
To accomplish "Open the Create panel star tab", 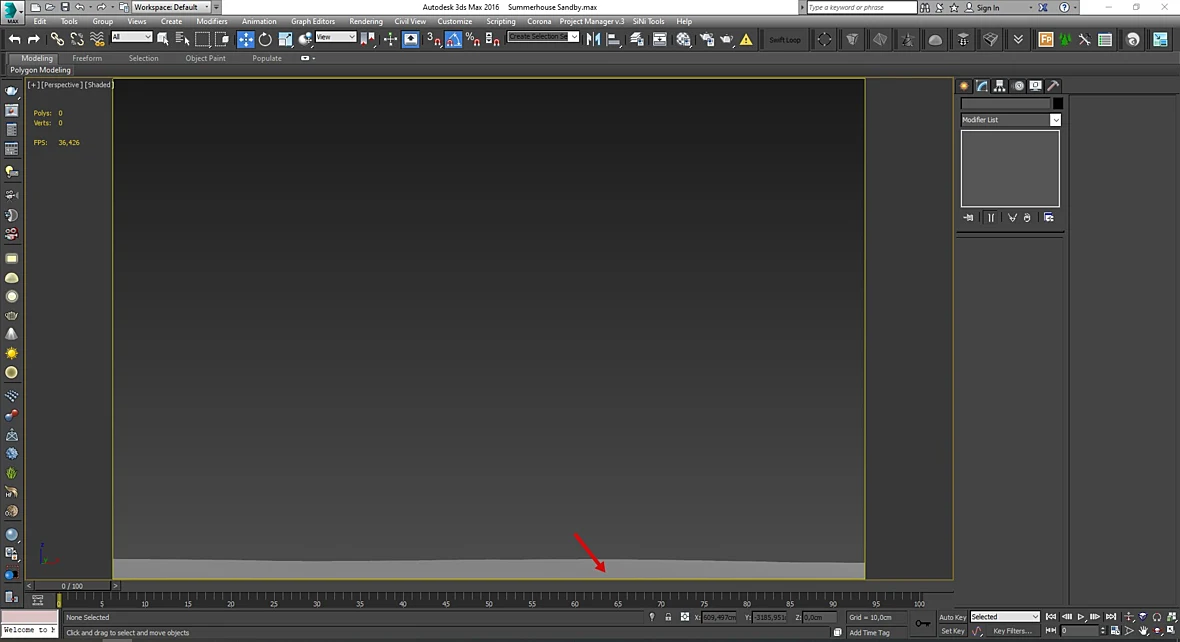I will 964,86.
